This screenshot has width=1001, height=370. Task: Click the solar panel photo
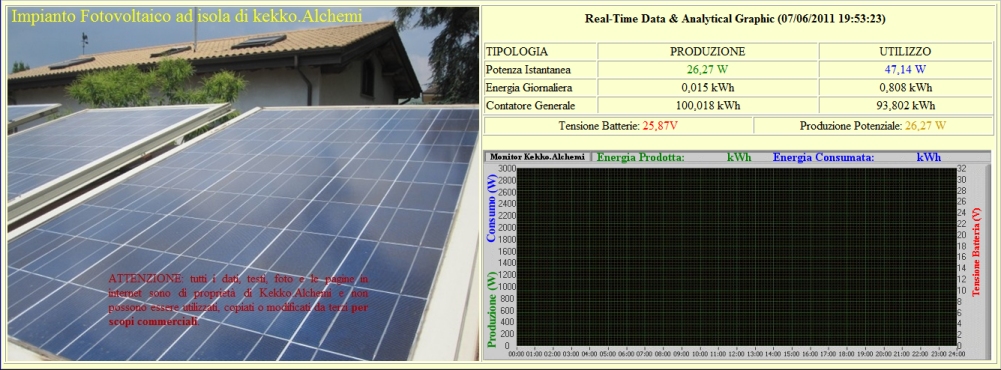point(243,184)
